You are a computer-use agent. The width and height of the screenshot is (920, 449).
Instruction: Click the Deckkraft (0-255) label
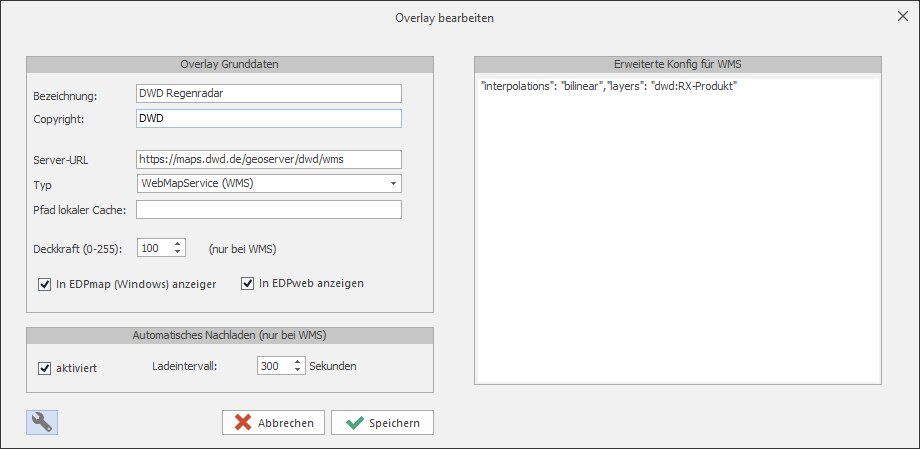tap(78, 249)
